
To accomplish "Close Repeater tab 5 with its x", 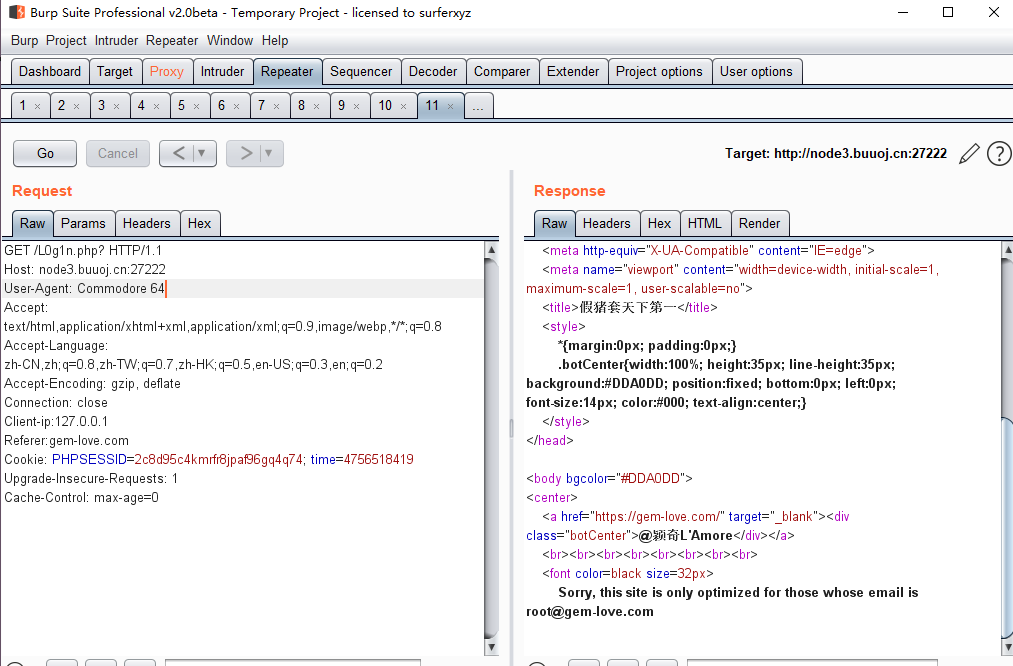I will tap(196, 106).
